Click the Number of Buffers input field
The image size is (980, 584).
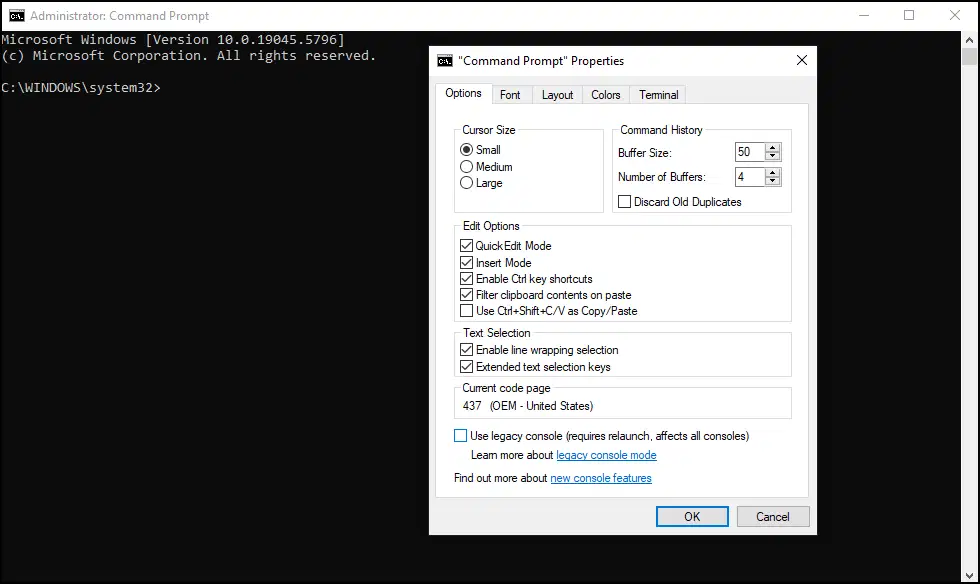click(750, 177)
